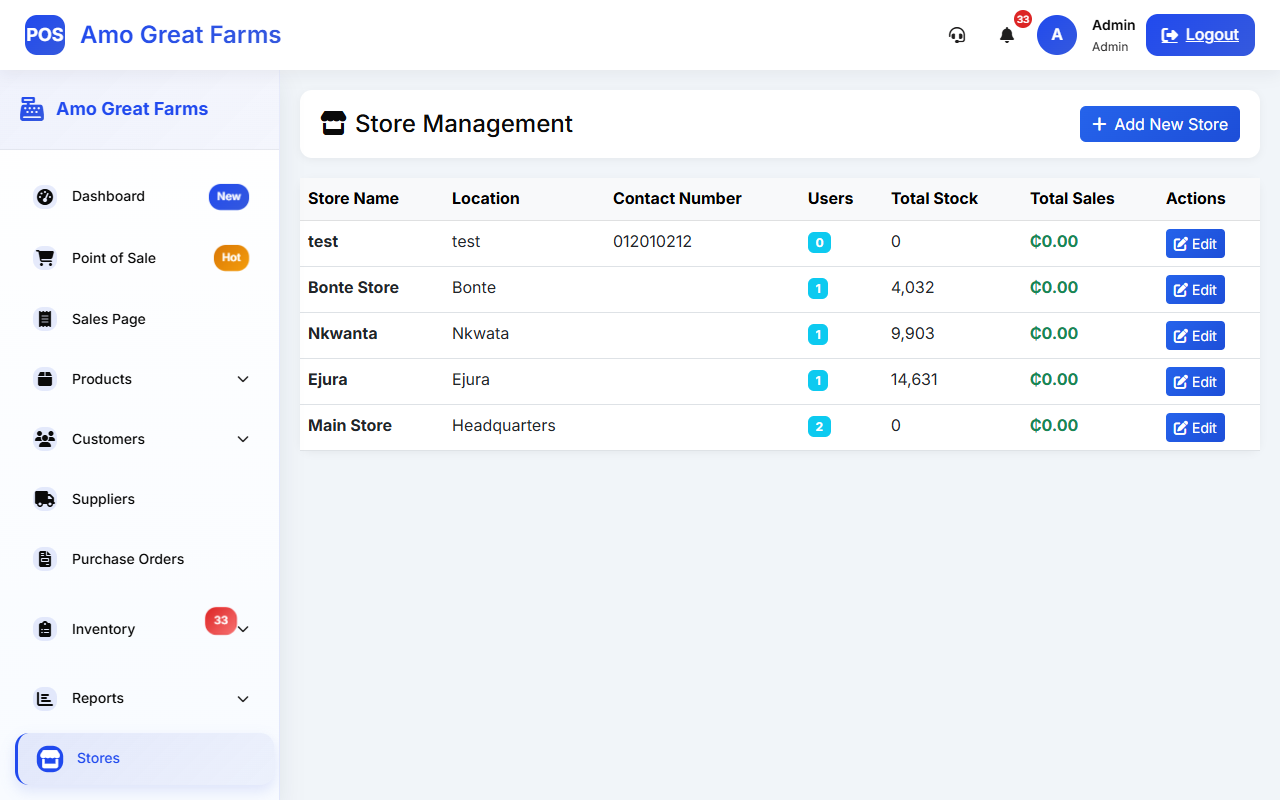Click the stock value 14,631
1280x800 pixels.
(x=914, y=380)
